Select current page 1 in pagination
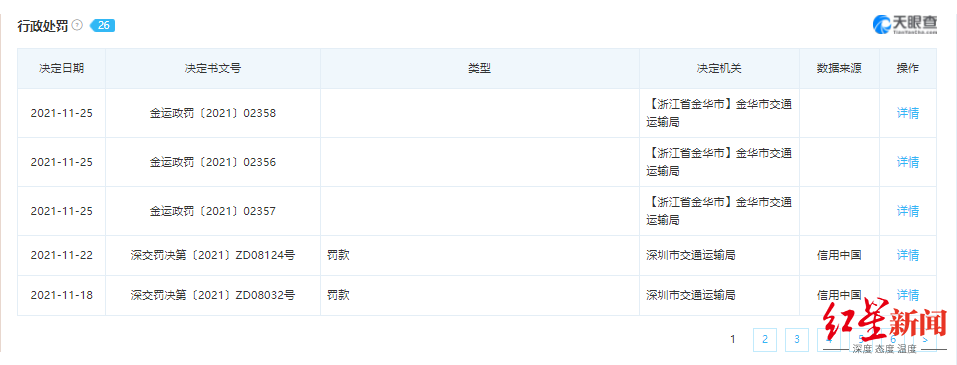The image size is (957, 365). pyautogui.click(x=733, y=340)
